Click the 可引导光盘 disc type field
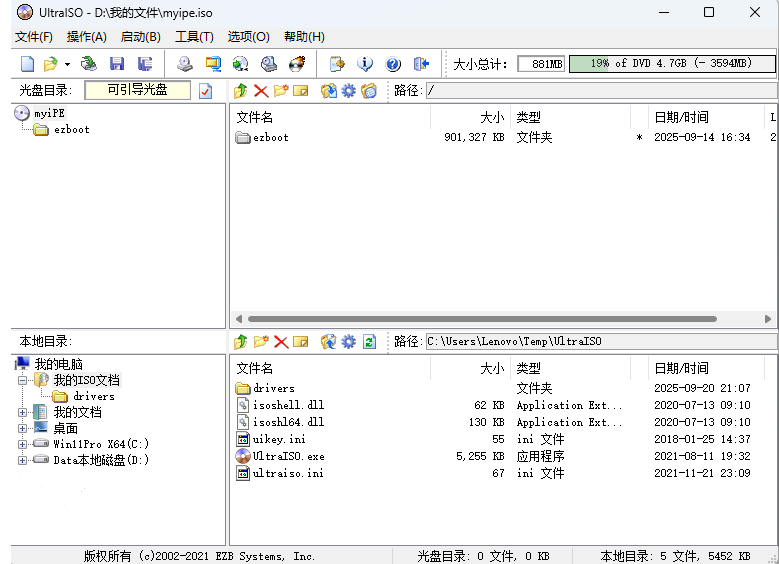 (138, 90)
